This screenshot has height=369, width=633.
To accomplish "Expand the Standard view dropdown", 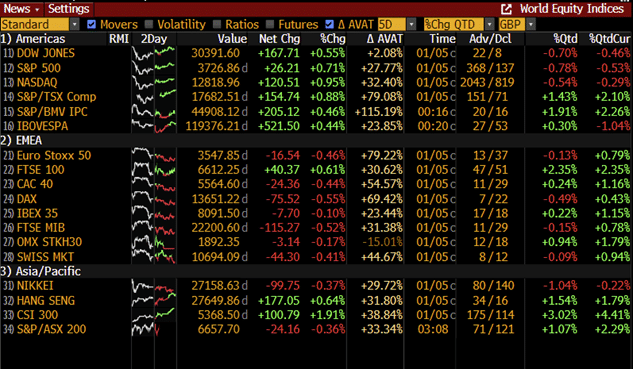I will pos(75,24).
